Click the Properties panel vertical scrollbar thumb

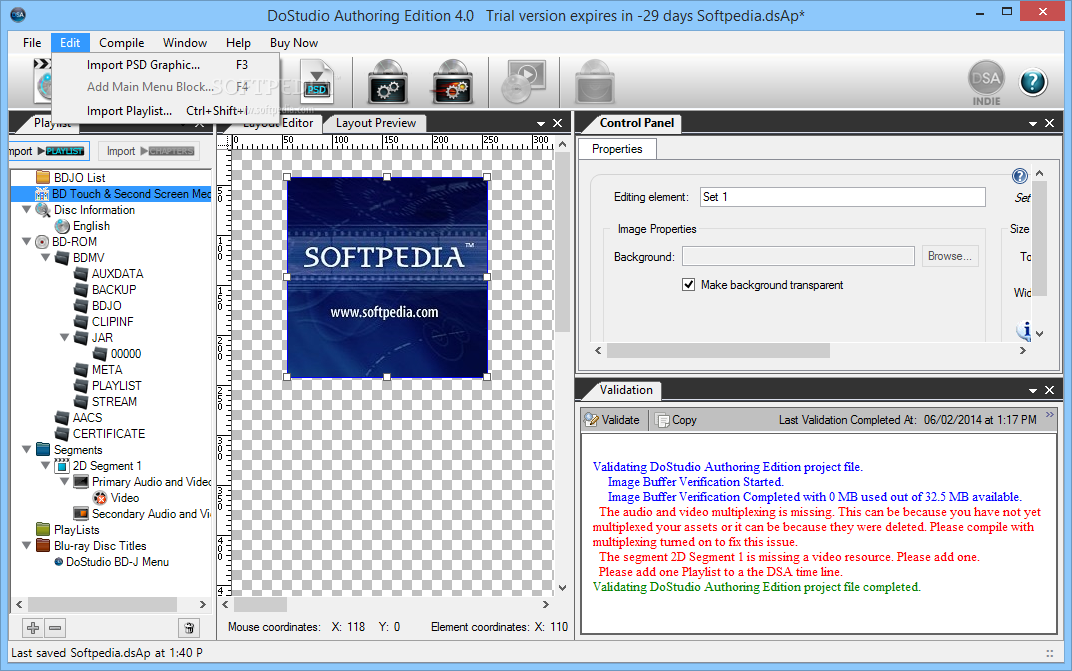(1039, 237)
